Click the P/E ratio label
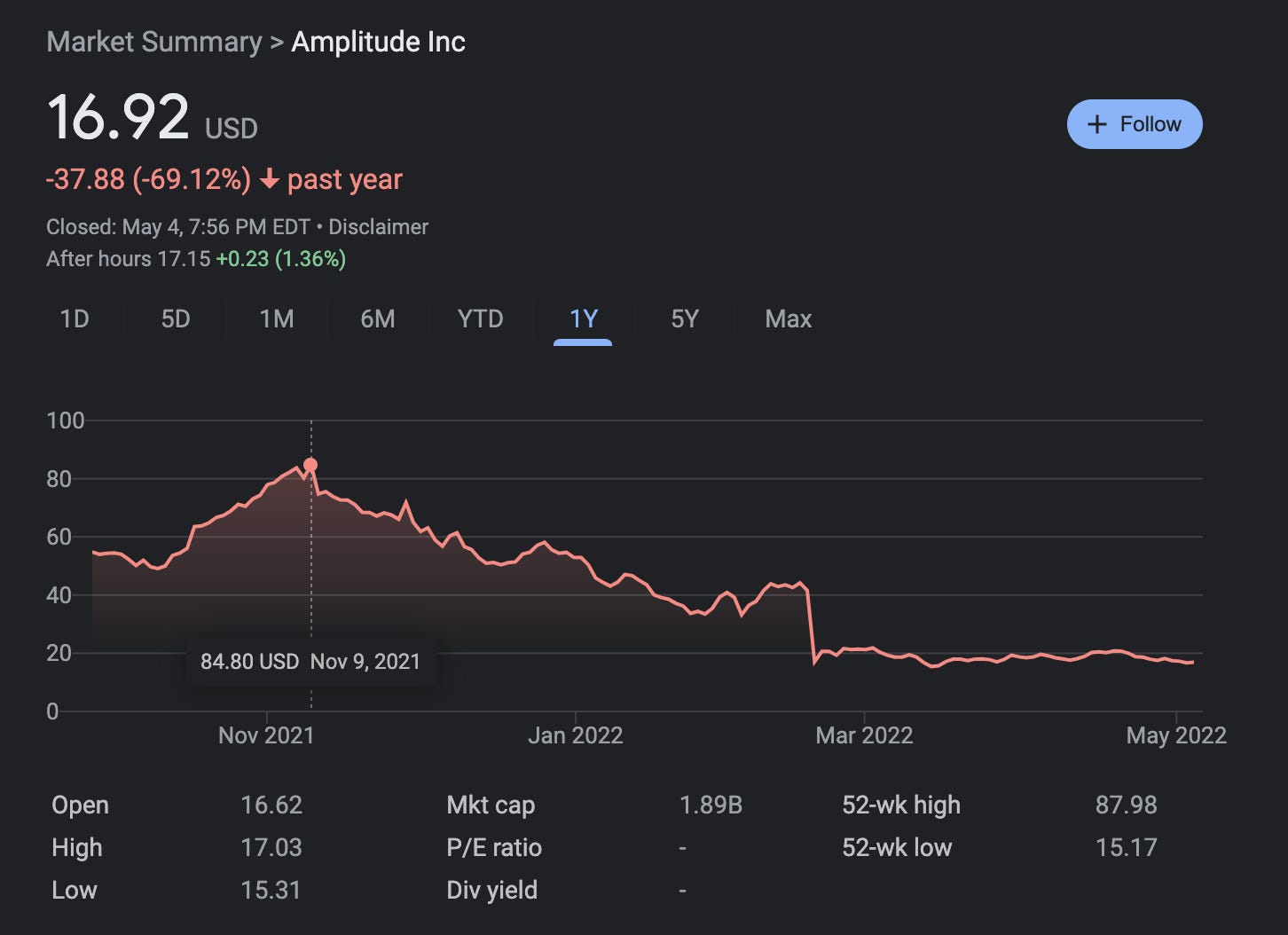 494,848
